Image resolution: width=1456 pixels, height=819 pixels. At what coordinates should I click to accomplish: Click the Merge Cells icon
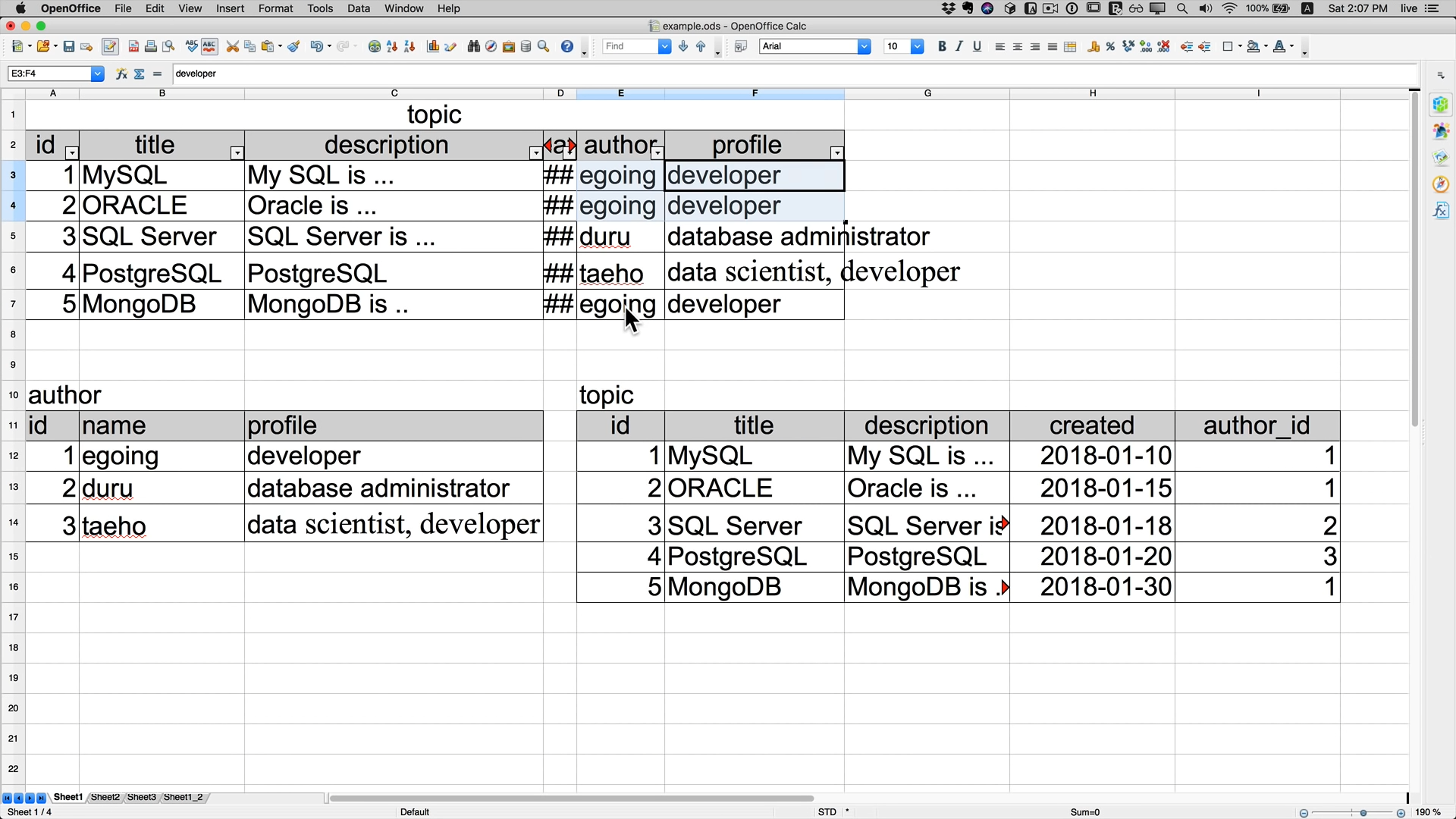tap(1071, 47)
